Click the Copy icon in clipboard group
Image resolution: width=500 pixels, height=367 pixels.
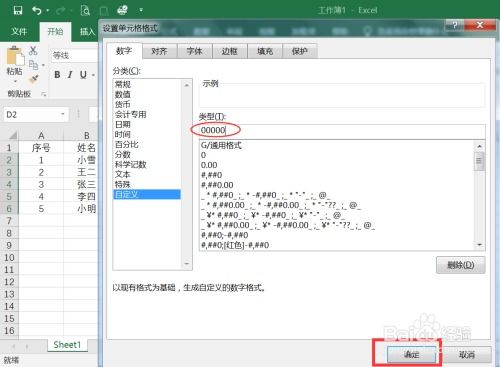click(x=33, y=65)
